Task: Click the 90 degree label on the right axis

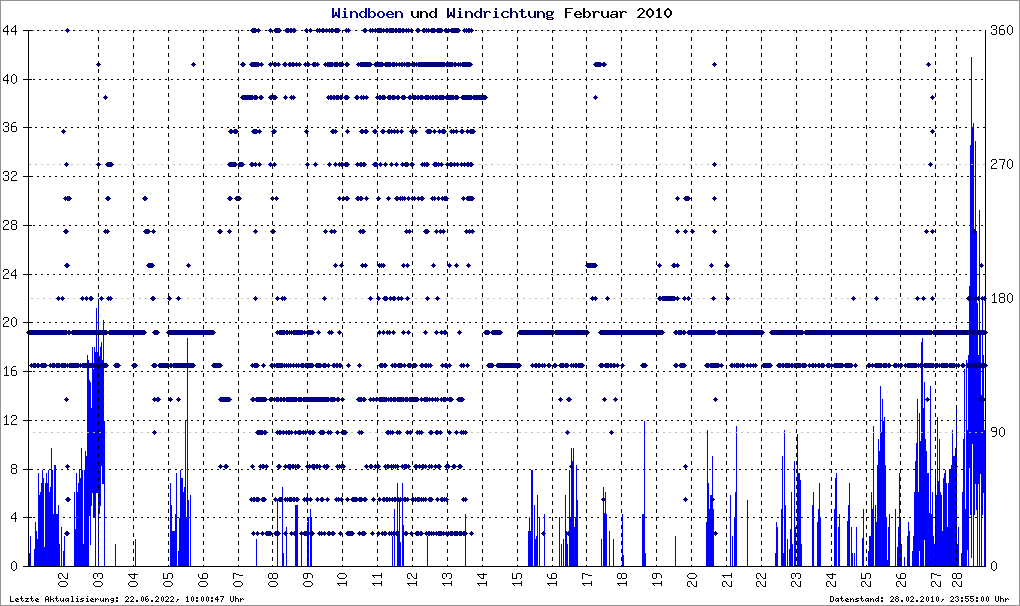Action: [x=1002, y=432]
